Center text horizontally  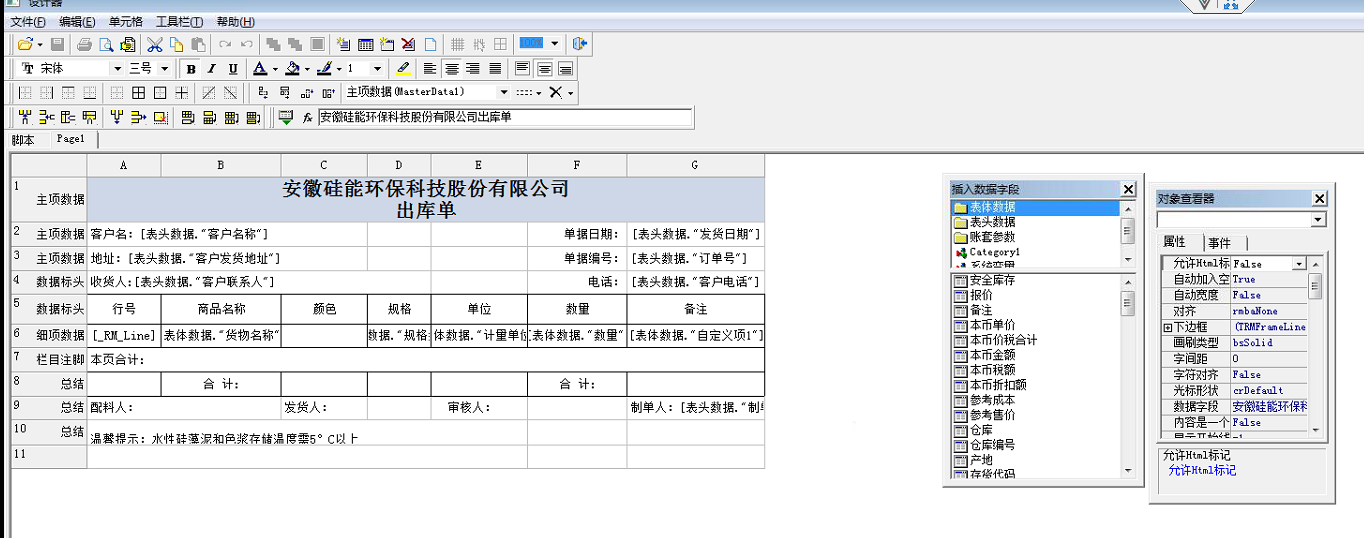point(452,69)
